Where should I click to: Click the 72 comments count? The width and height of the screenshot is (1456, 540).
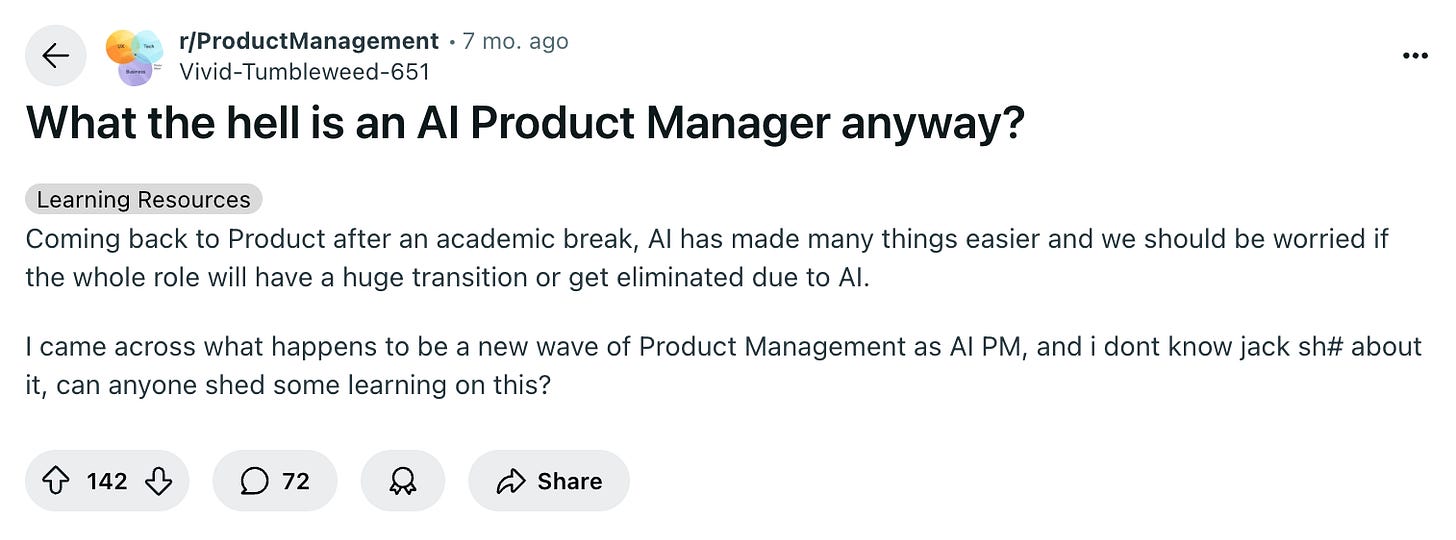(296, 481)
